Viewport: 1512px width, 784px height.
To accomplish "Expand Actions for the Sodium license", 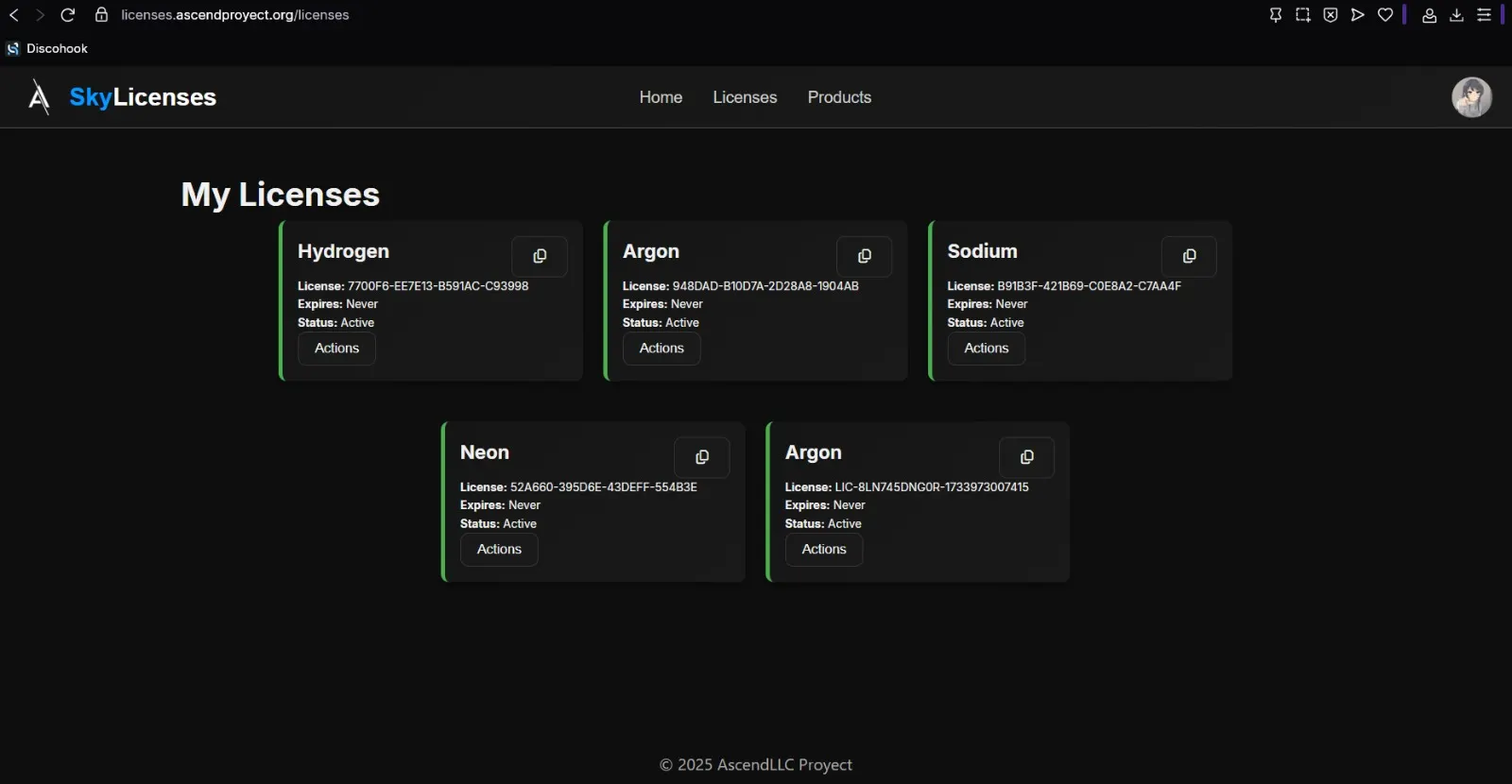I will point(986,349).
